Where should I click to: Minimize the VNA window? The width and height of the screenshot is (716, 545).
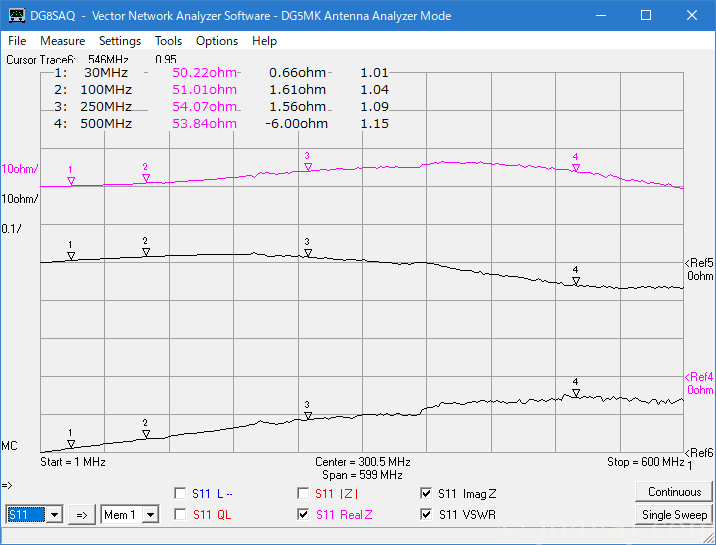click(601, 16)
